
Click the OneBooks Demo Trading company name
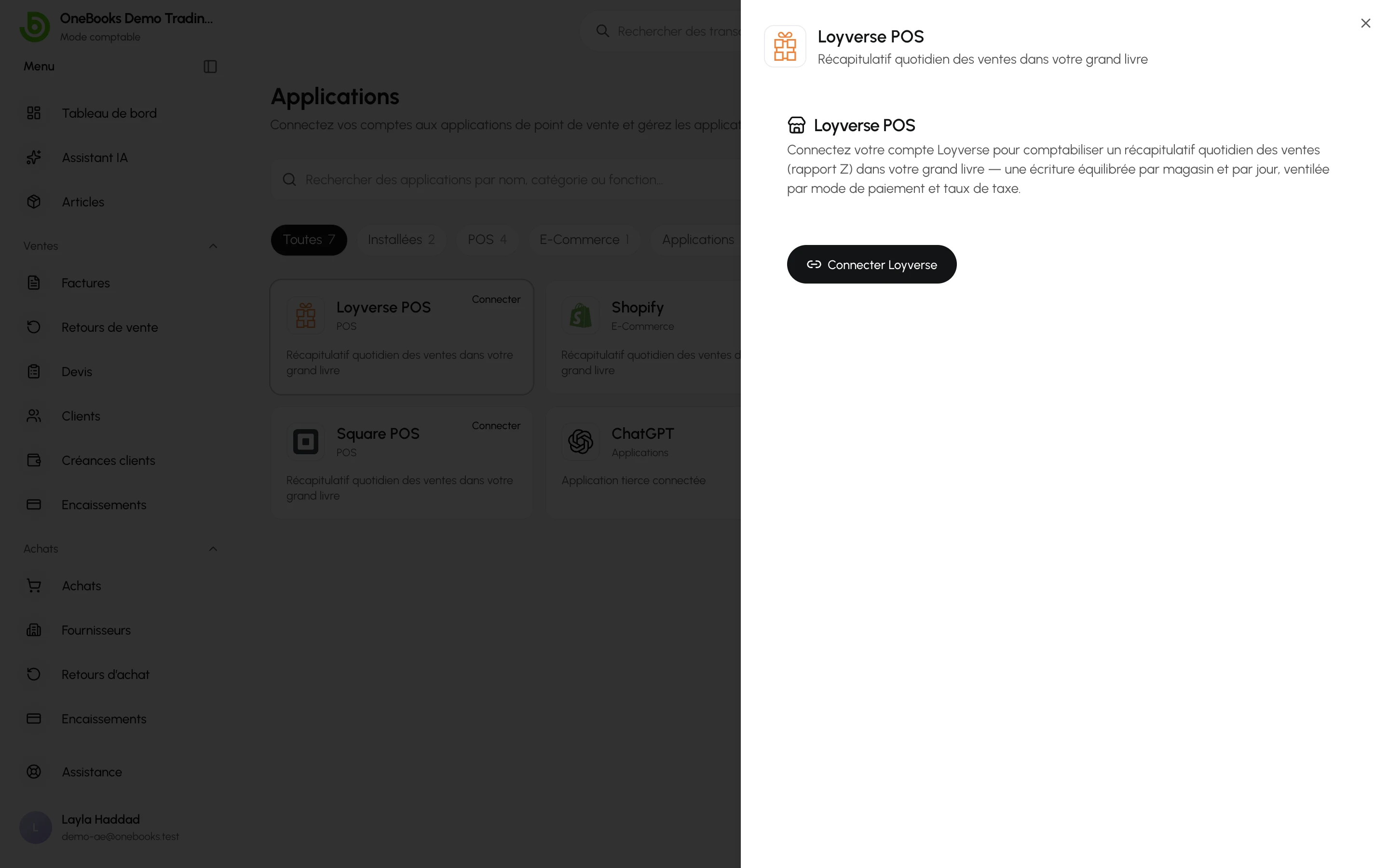click(136, 18)
